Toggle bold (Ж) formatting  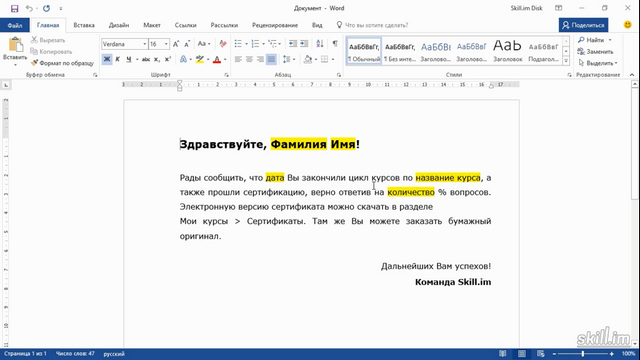tap(107, 60)
